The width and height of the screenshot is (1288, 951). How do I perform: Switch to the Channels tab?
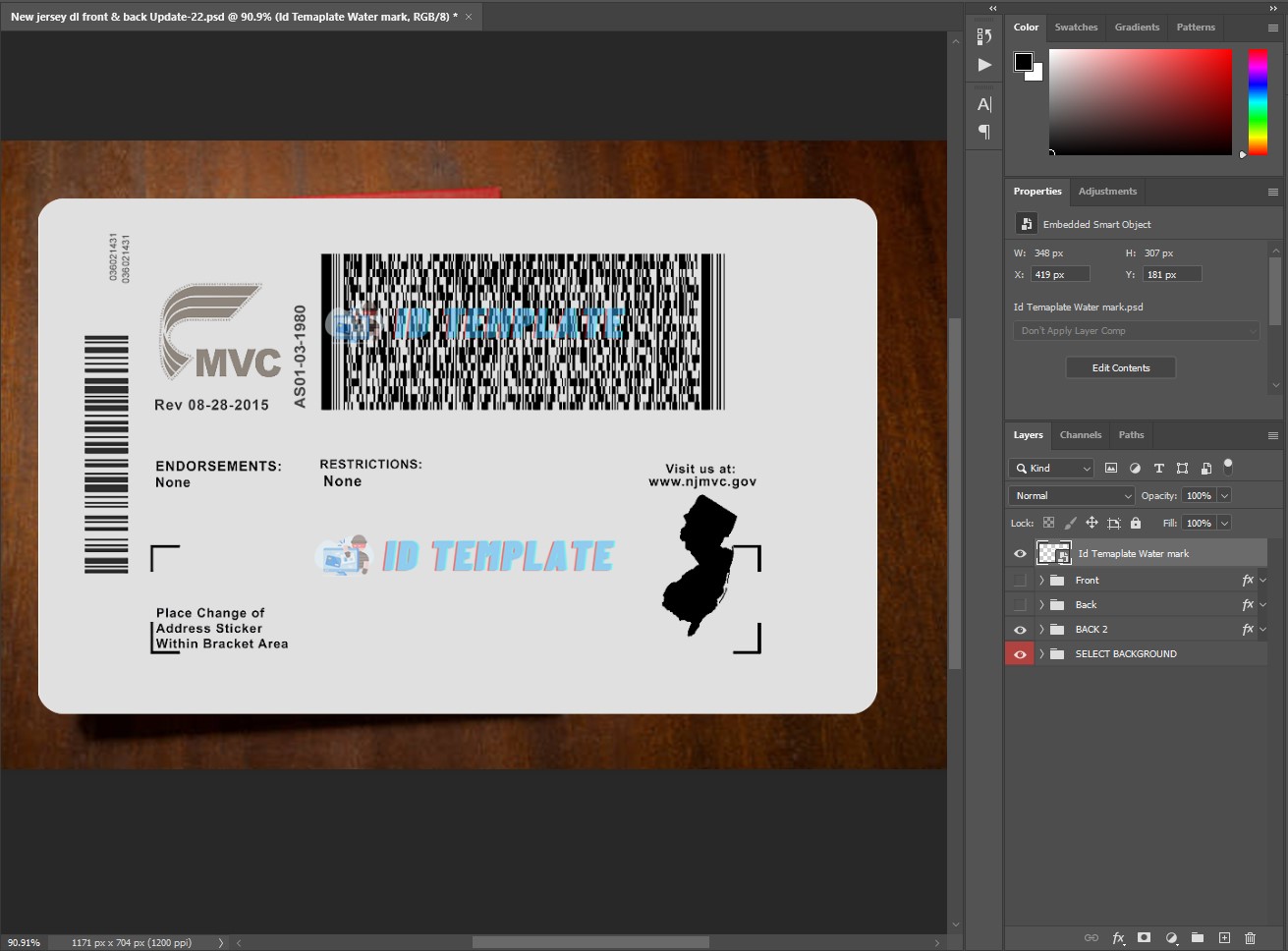point(1080,435)
